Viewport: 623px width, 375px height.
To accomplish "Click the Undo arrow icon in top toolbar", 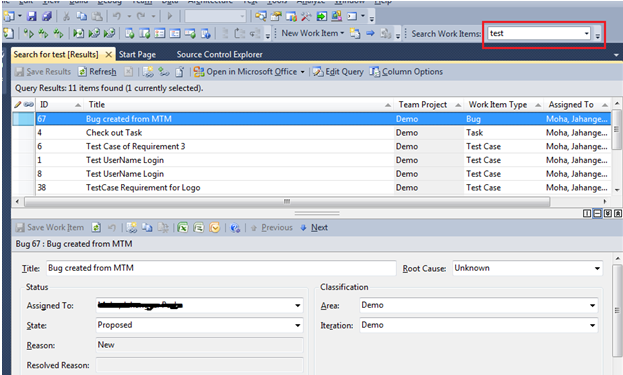I will pyautogui.click(x=117, y=16).
